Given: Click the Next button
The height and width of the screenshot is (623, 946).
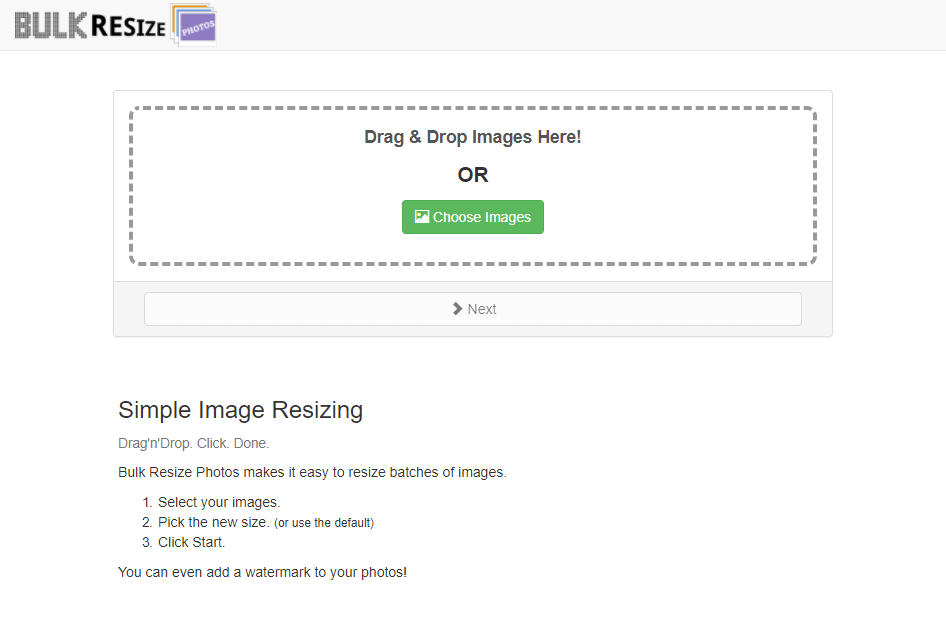Looking at the screenshot, I should pyautogui.click(x=472, y=309).
